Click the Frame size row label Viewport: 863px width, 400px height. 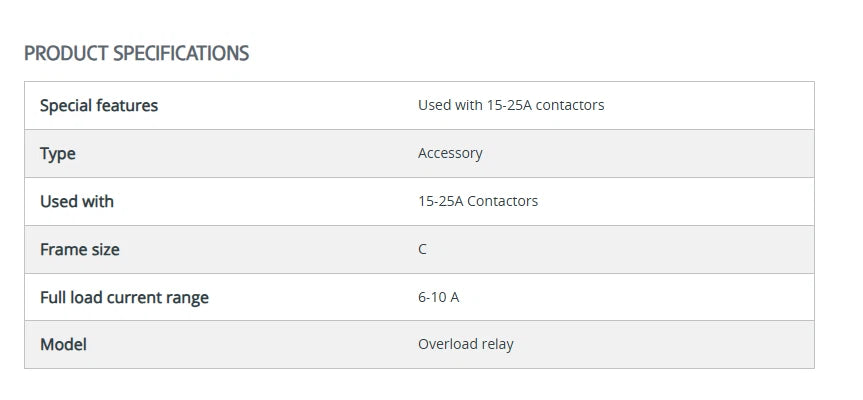tap(79, 249)
